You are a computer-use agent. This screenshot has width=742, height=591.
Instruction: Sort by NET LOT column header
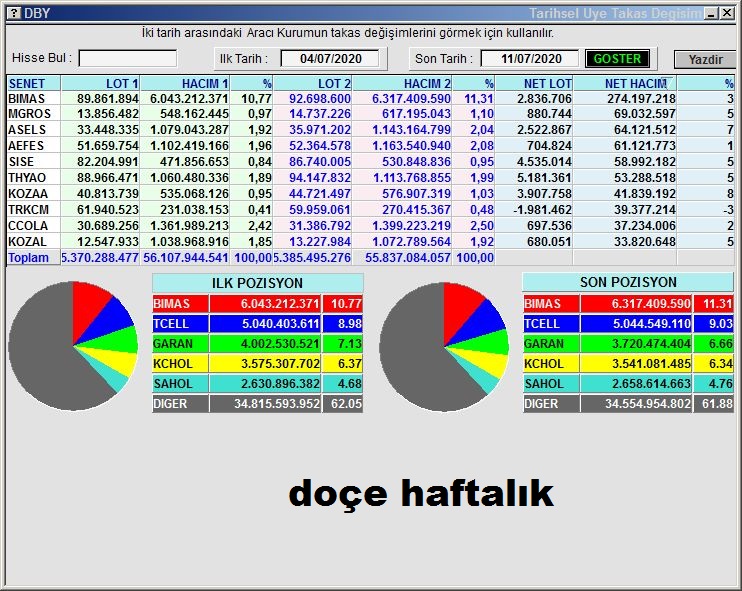pyautogui.click(x=534, y=83)
